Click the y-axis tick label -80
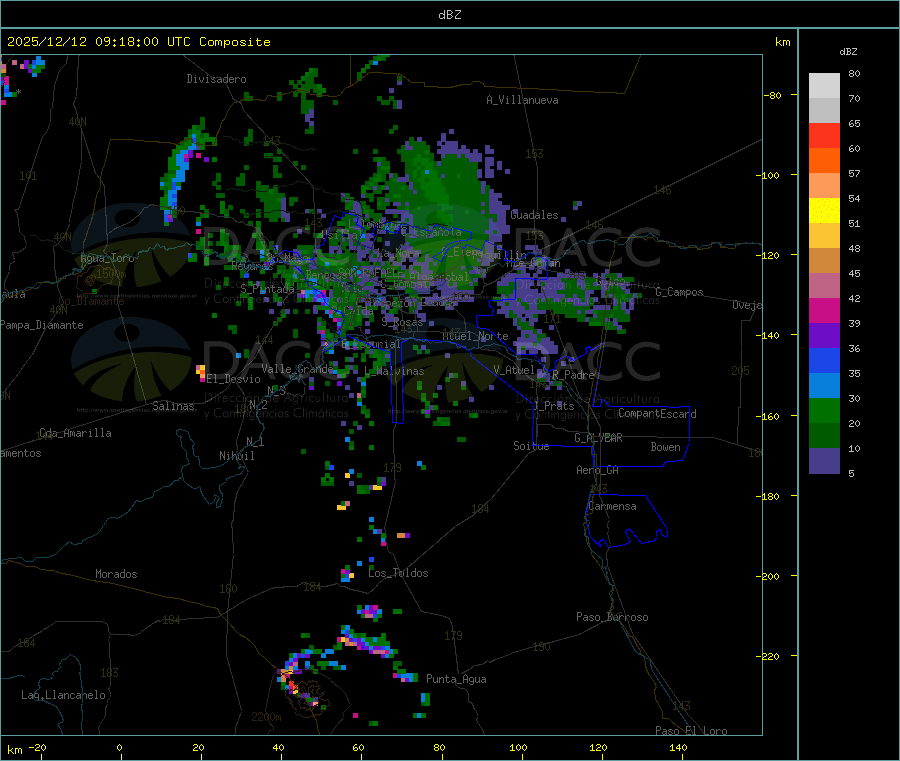 click(x=772, y=95)
